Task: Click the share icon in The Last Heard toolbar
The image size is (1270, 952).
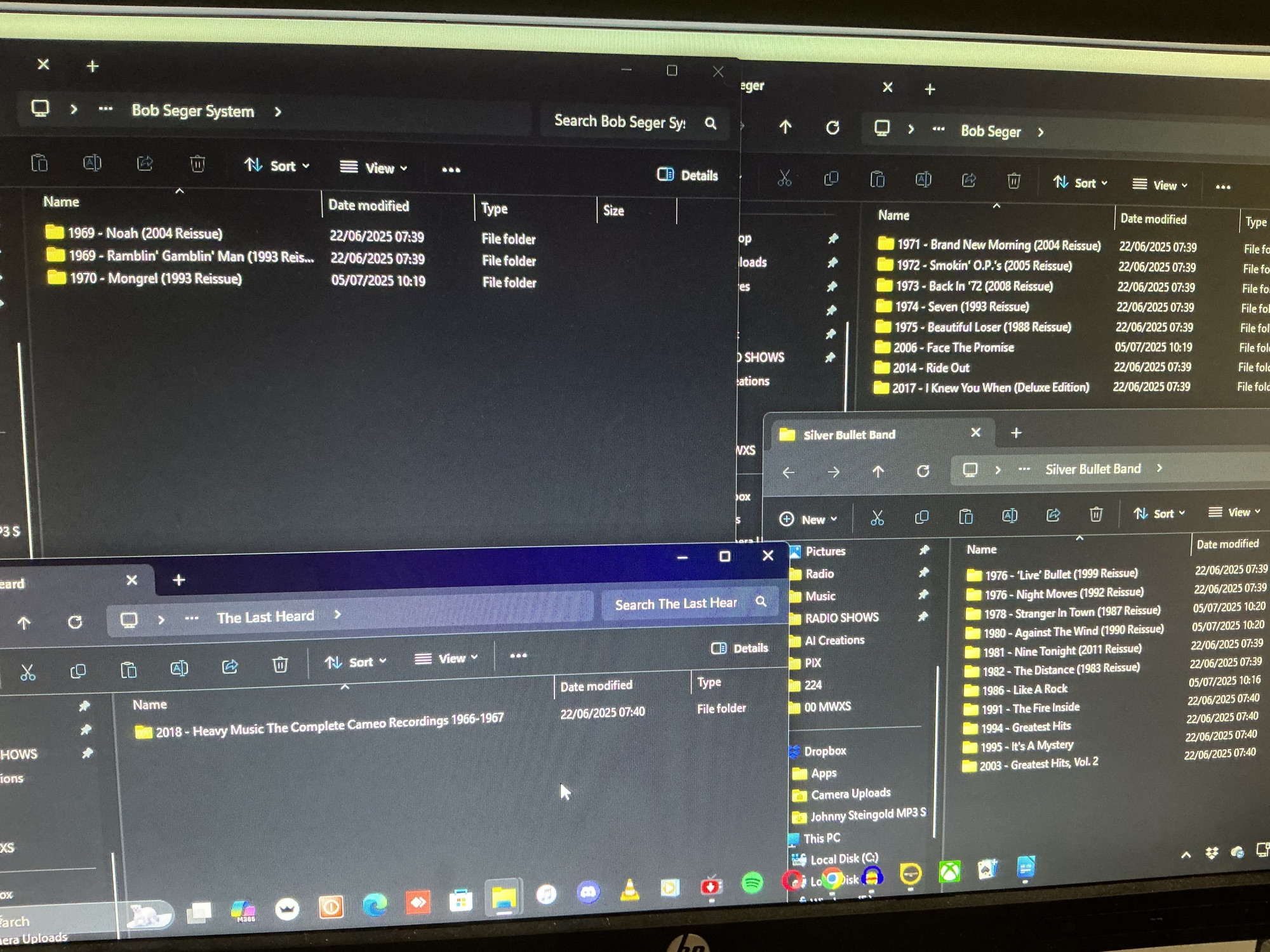Action: point(230,666)
